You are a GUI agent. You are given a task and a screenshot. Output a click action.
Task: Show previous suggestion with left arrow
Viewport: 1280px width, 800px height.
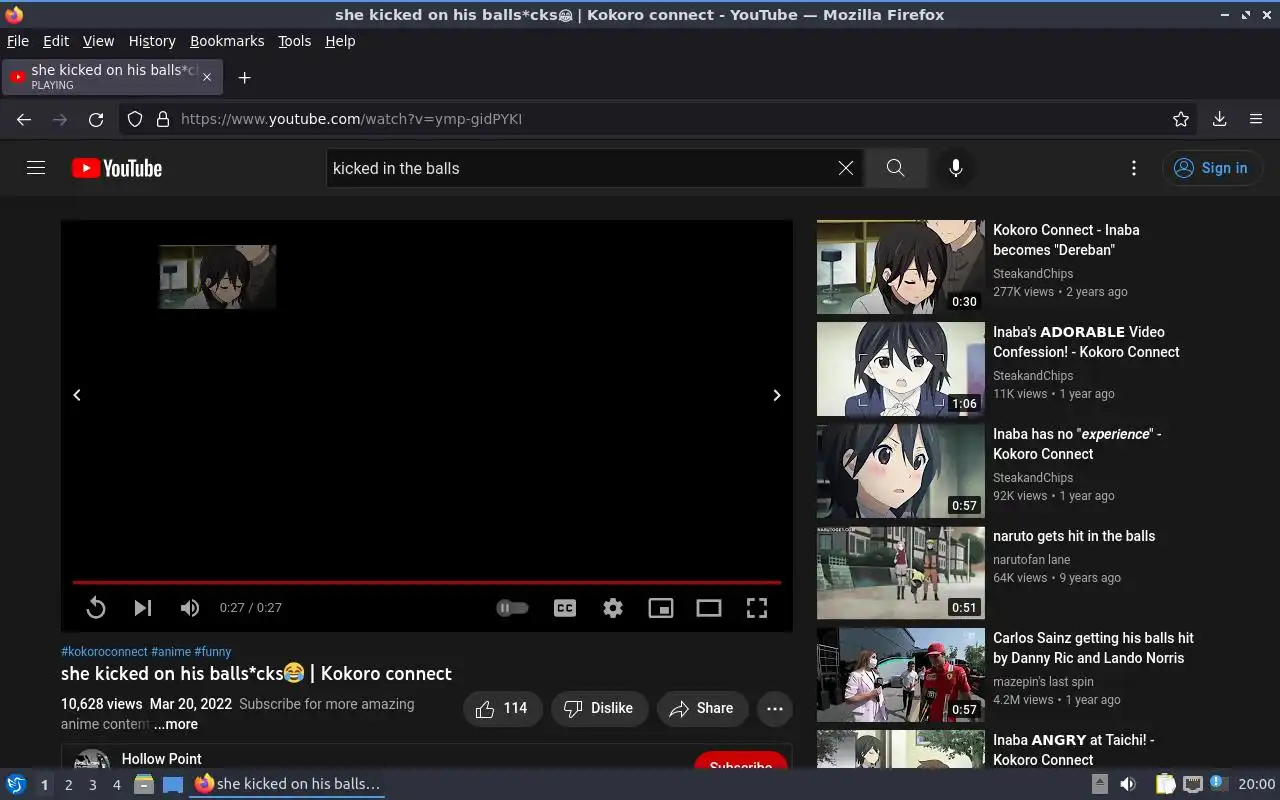(77, 395)
